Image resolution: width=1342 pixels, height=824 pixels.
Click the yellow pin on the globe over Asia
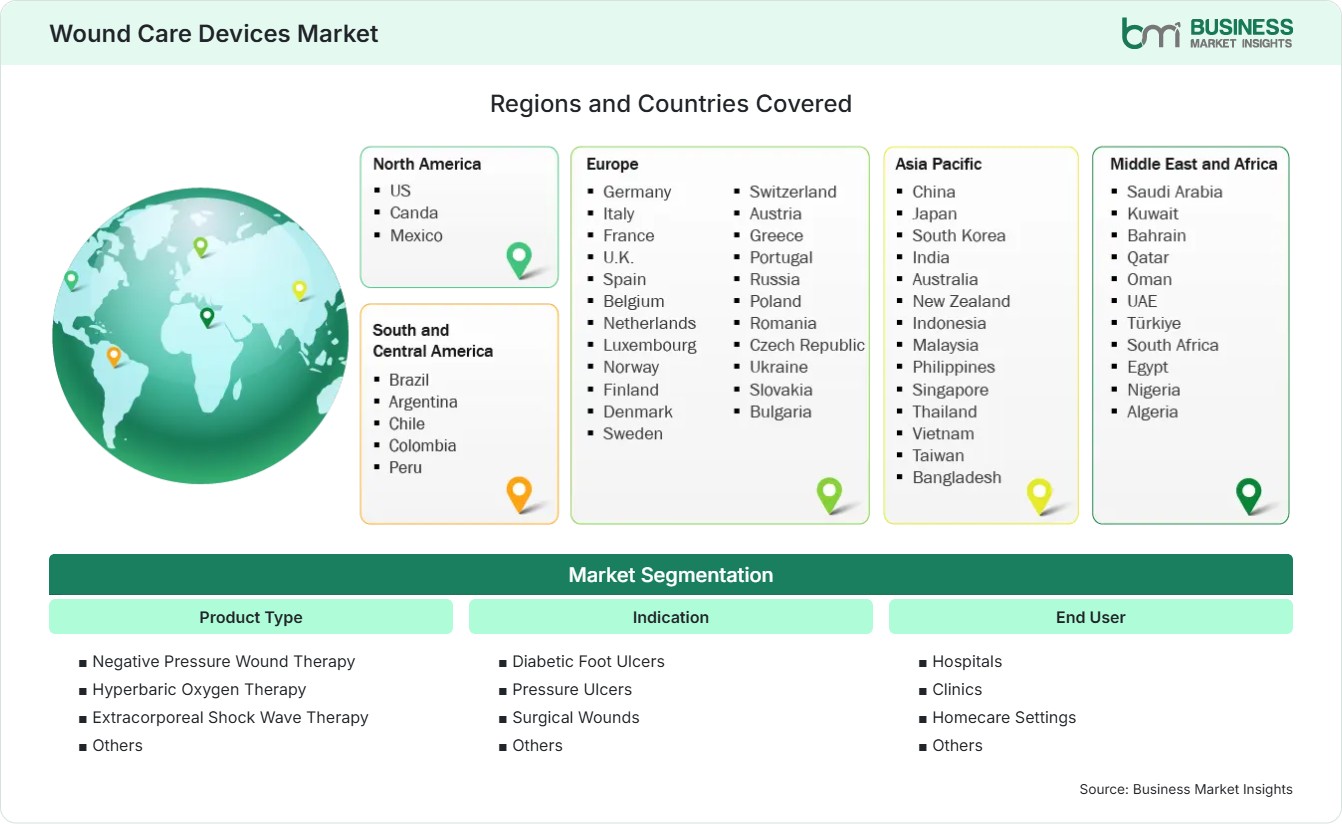299,290
